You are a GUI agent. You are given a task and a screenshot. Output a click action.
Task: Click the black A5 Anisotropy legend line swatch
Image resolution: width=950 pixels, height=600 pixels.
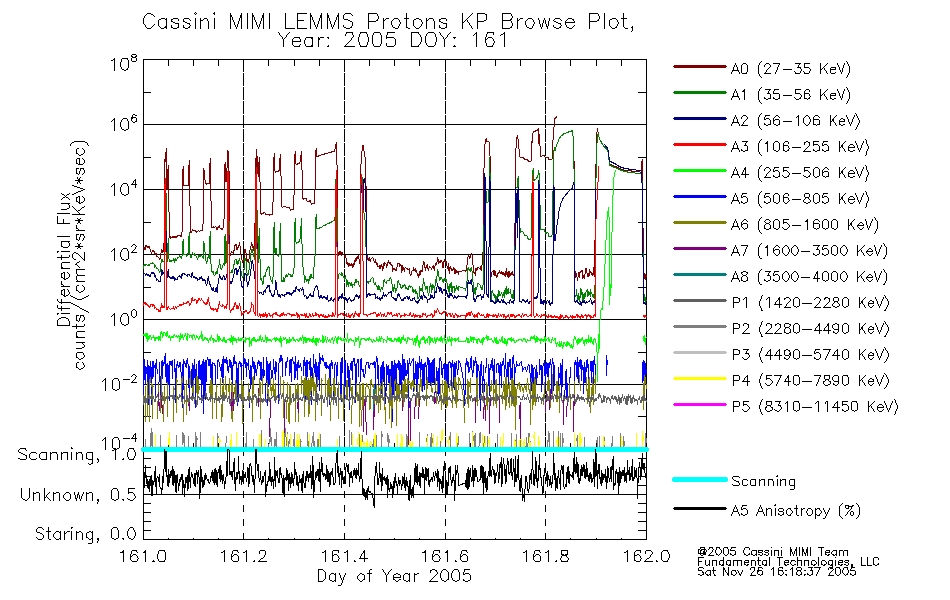point(700,509)
